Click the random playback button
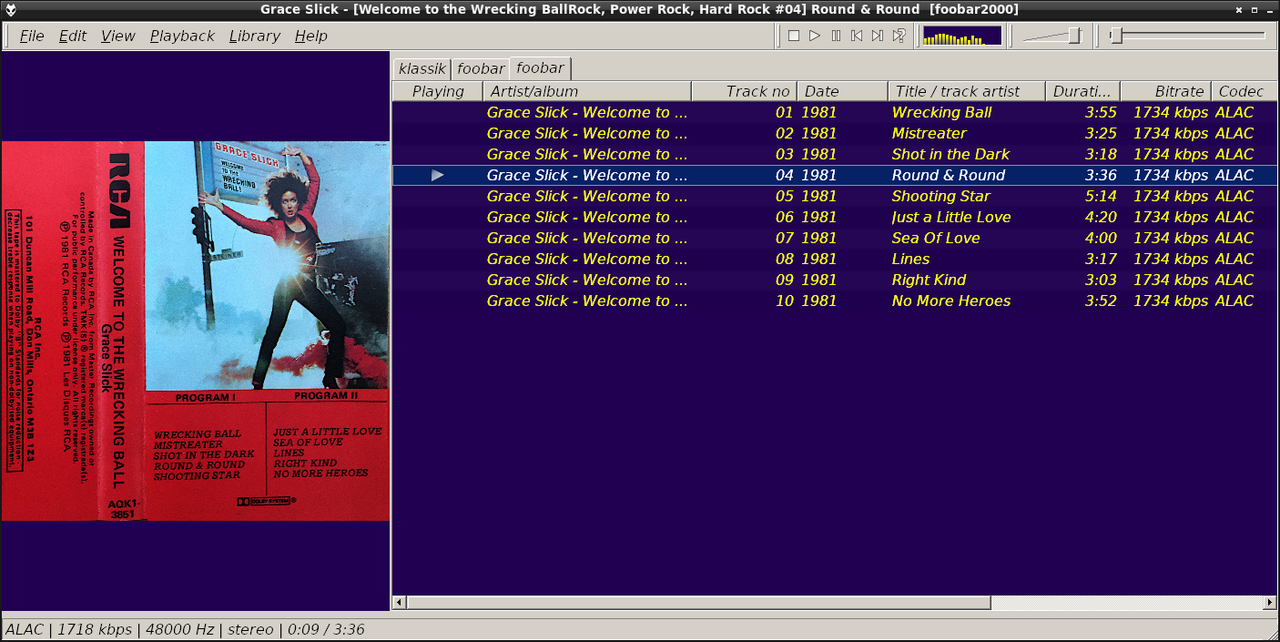This screenshot has width=1280, height=642. pyautogui.click(x=899, y=36)
